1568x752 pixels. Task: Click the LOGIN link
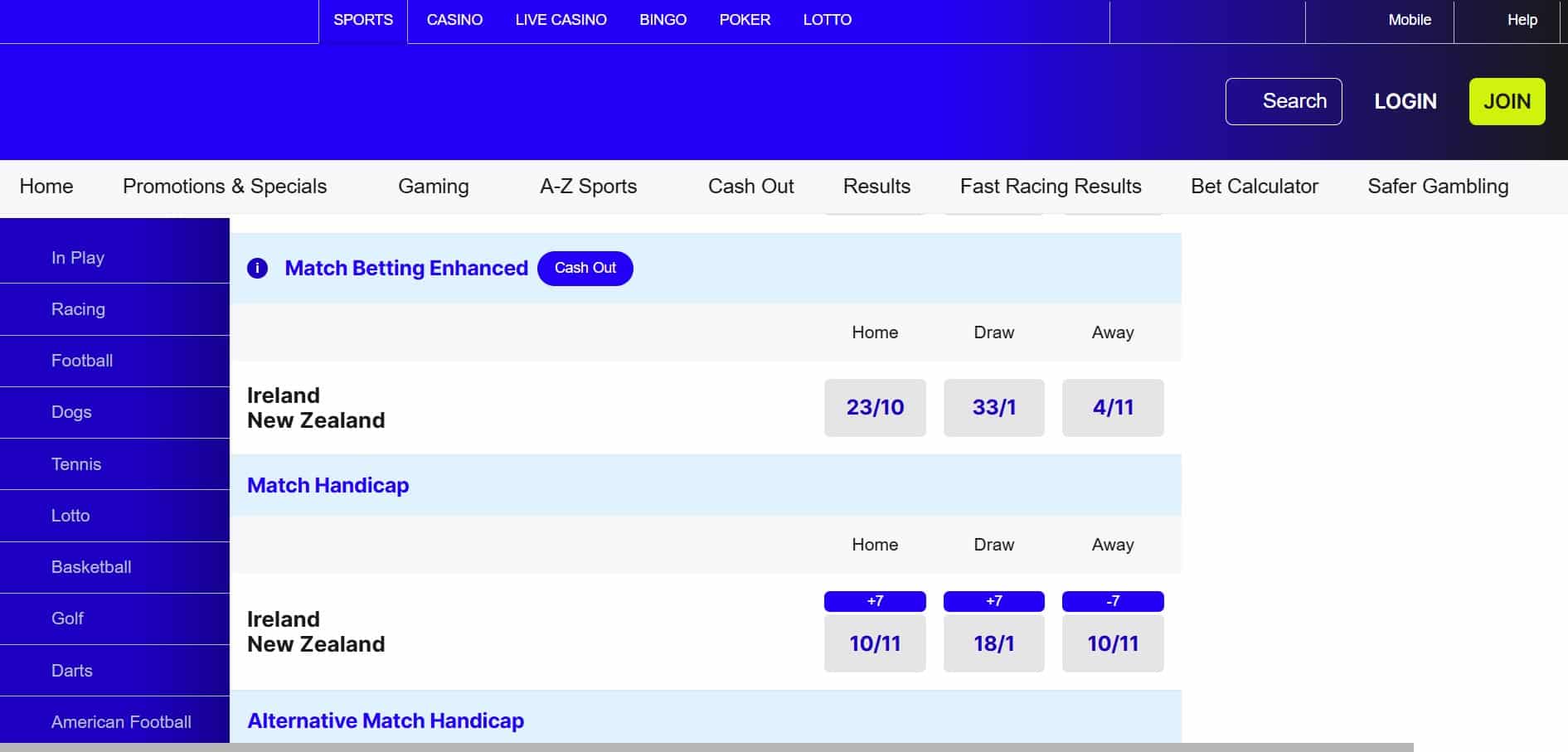click(1405, 101)
